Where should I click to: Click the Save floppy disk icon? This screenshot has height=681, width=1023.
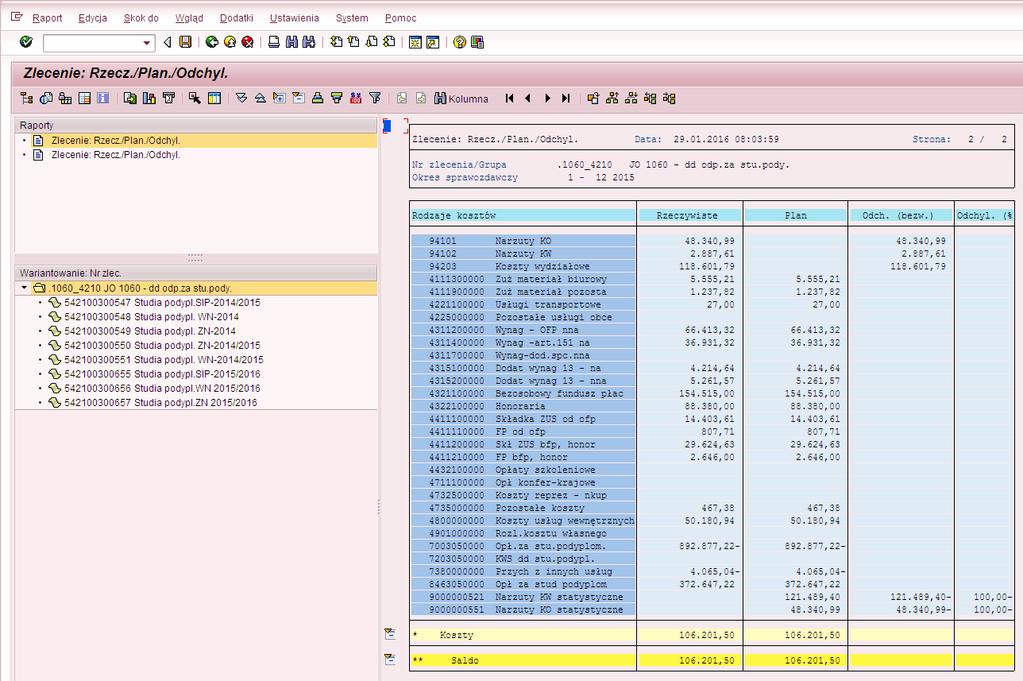pos(185,42)
